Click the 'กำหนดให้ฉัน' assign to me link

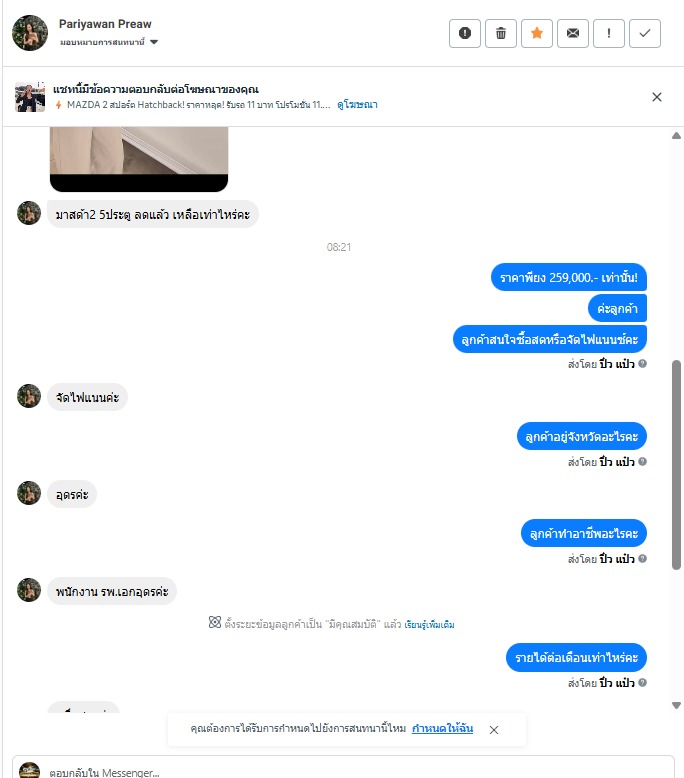pos(442,728)
